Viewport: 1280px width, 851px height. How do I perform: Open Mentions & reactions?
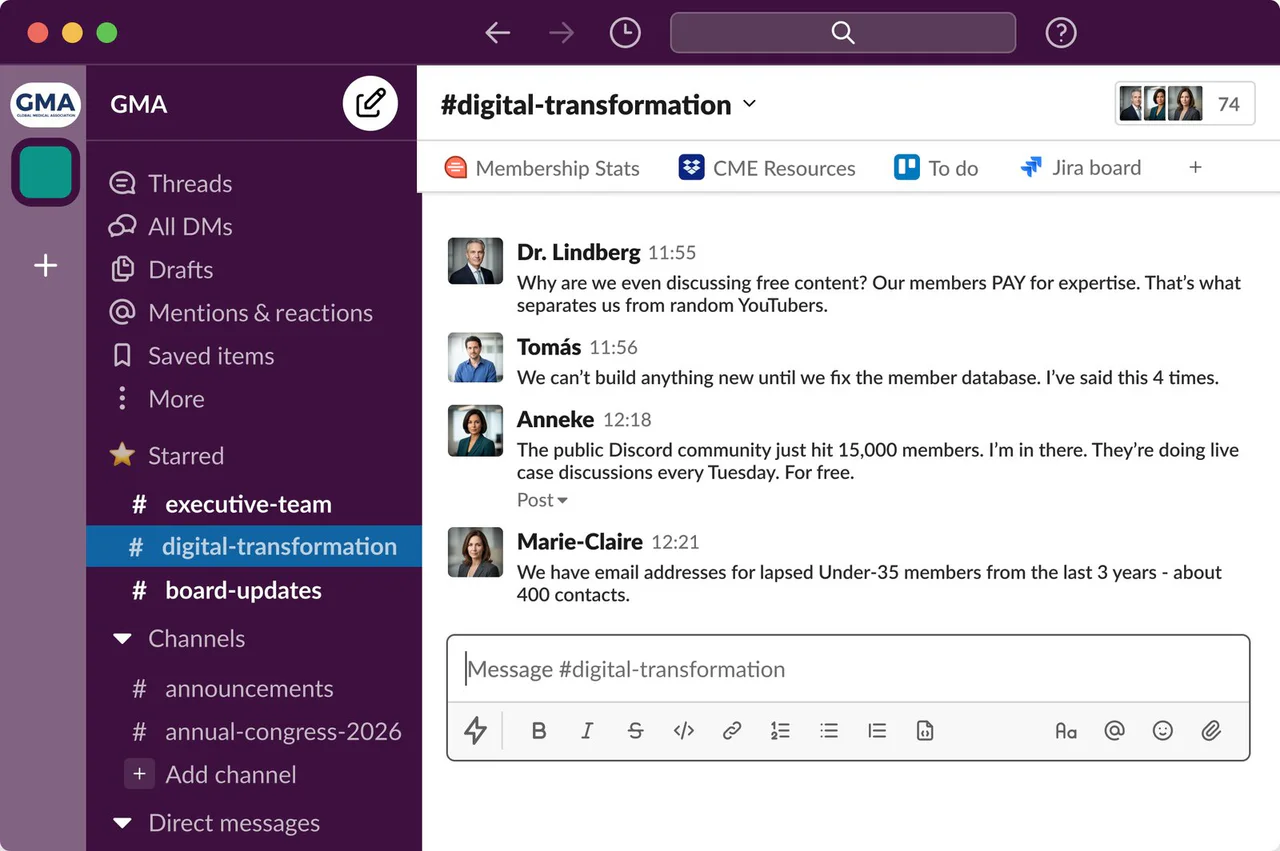241,313
